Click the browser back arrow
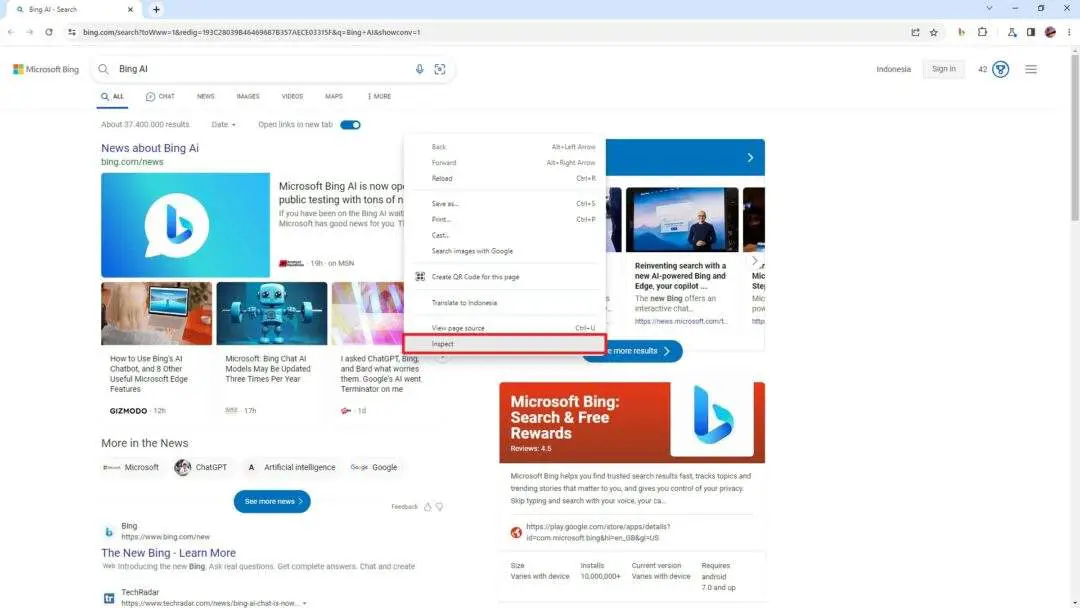This screenshot has height=608, width=1080. pos(11,32)
